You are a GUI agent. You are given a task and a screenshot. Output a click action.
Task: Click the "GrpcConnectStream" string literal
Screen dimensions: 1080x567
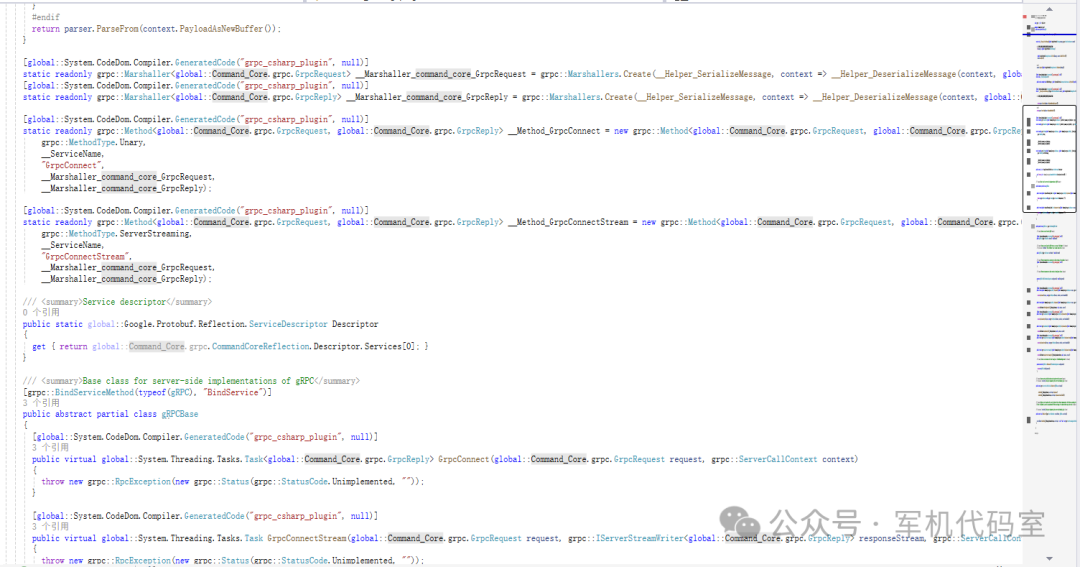[x=86, y=256]
